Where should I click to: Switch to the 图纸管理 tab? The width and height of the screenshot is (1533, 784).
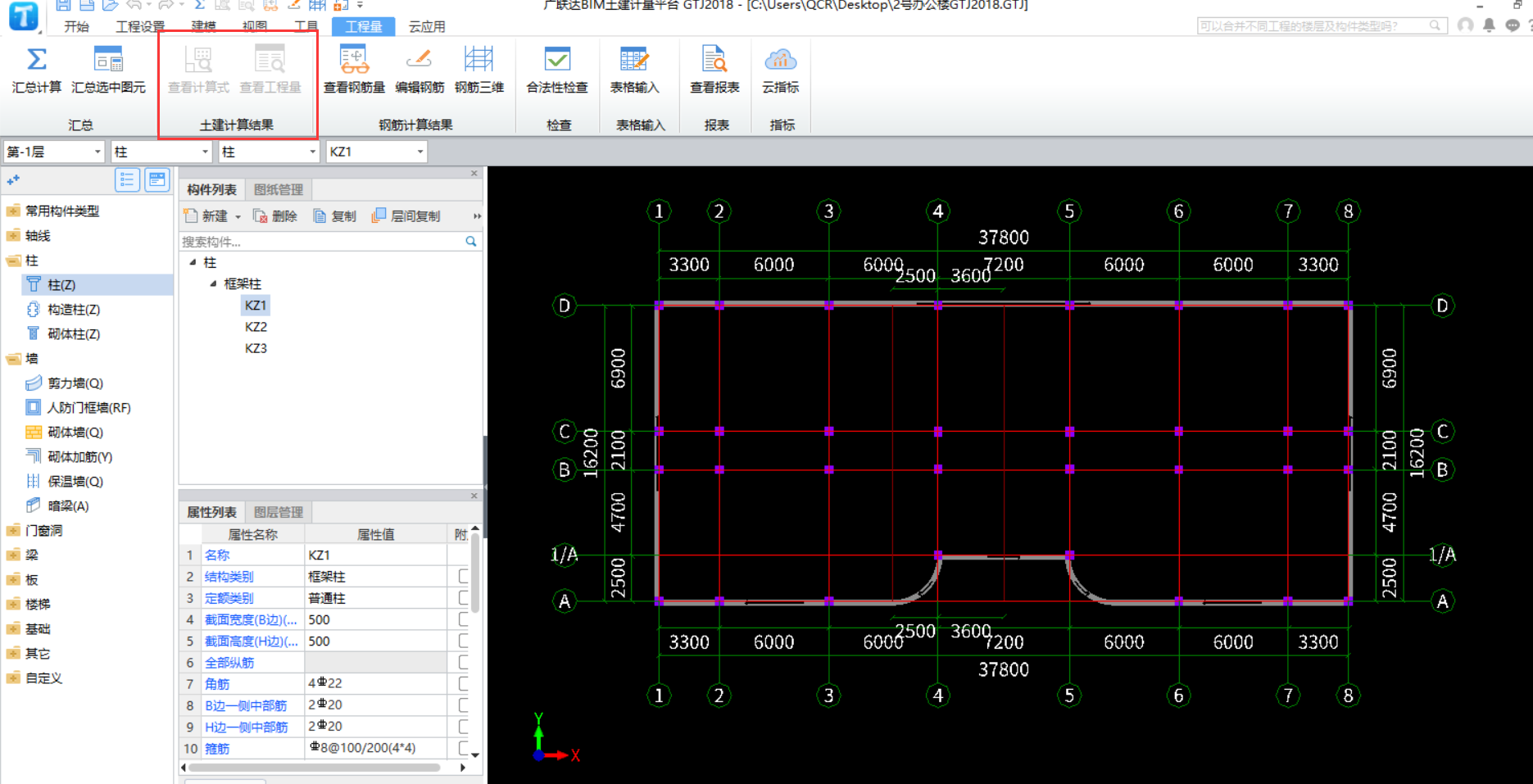pyautogui.click(x=278, y=189)
